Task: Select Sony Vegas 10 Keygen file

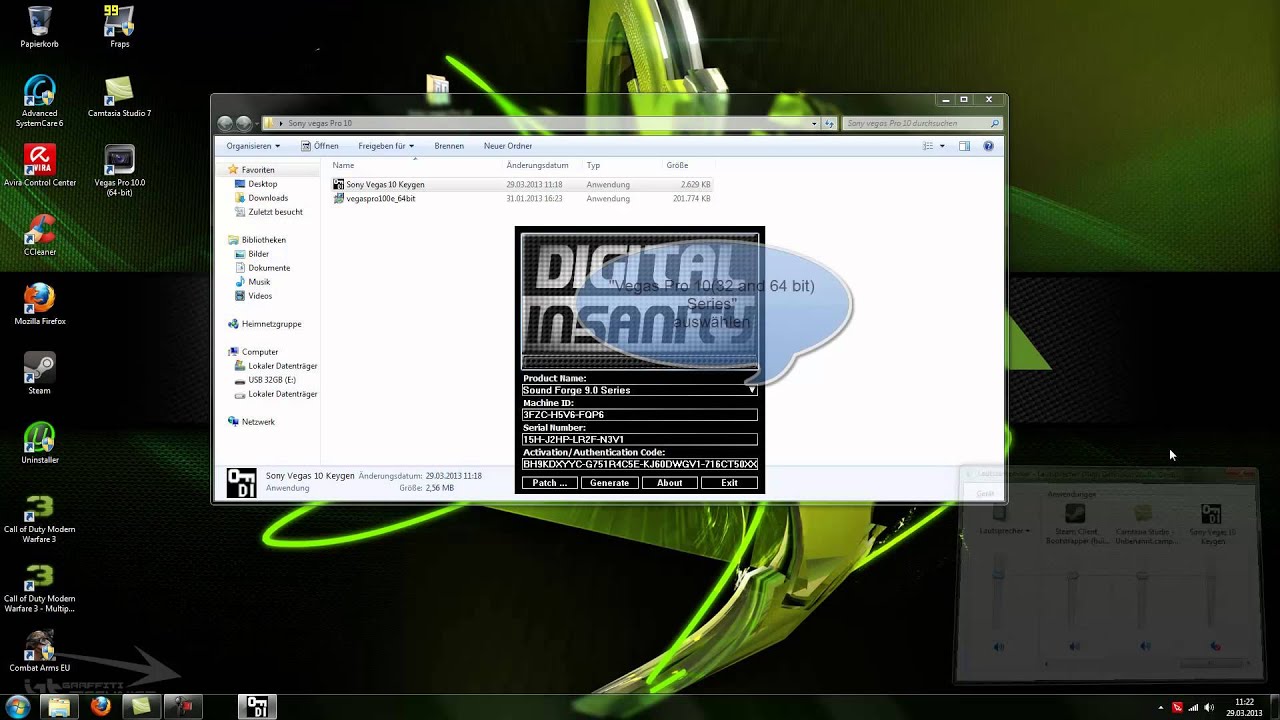Action: (523, 184)
